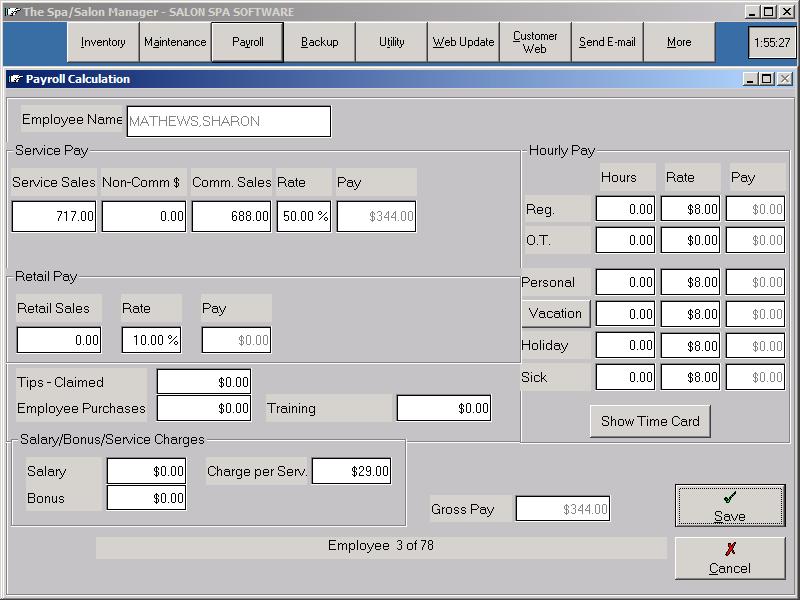Select the Payroll toolbar button
800x600 pixels.
pos(247,42)
